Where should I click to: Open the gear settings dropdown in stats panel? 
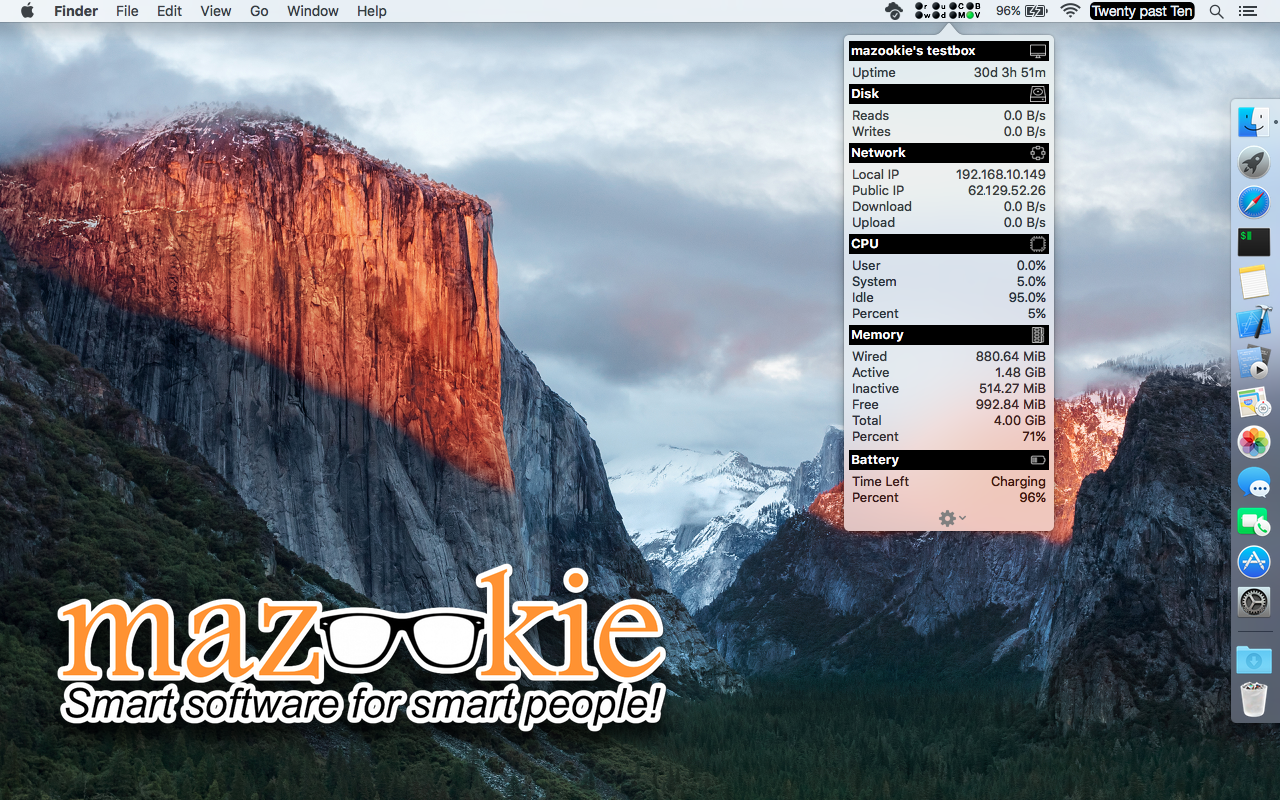952,518
